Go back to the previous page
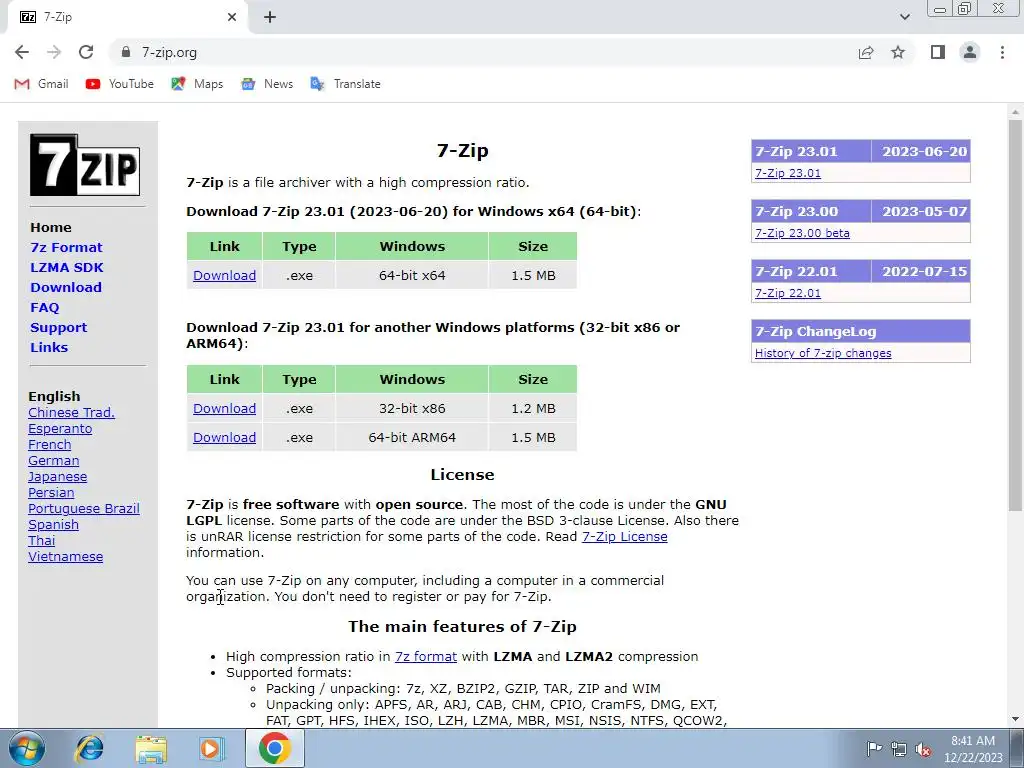 point(22,52)
